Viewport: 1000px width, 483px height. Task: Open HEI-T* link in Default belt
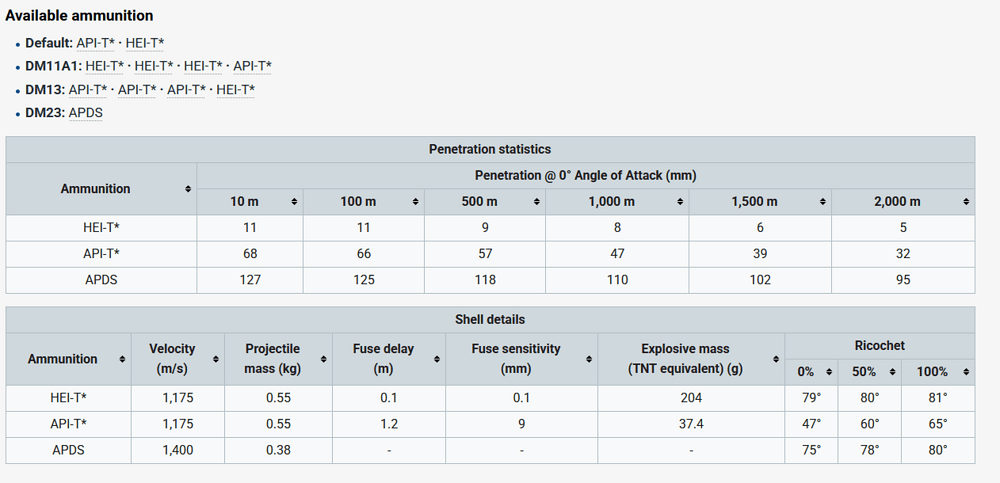click(145, 42)
